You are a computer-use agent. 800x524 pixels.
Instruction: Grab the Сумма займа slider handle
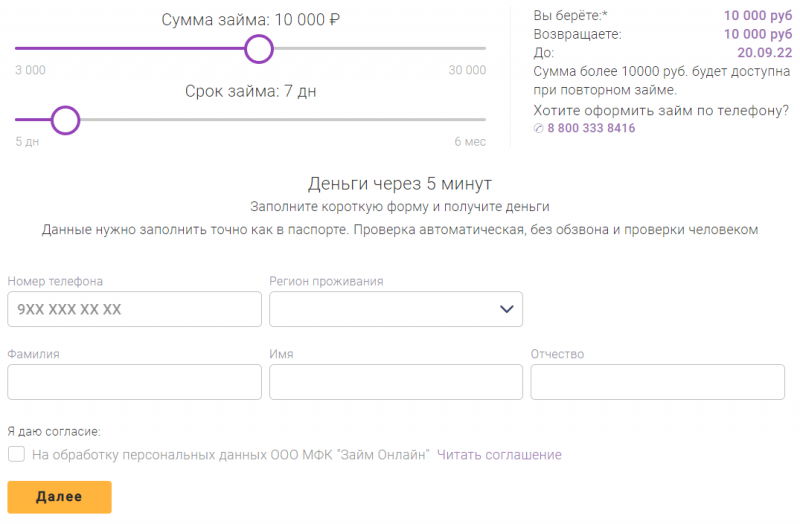point(258,48)
